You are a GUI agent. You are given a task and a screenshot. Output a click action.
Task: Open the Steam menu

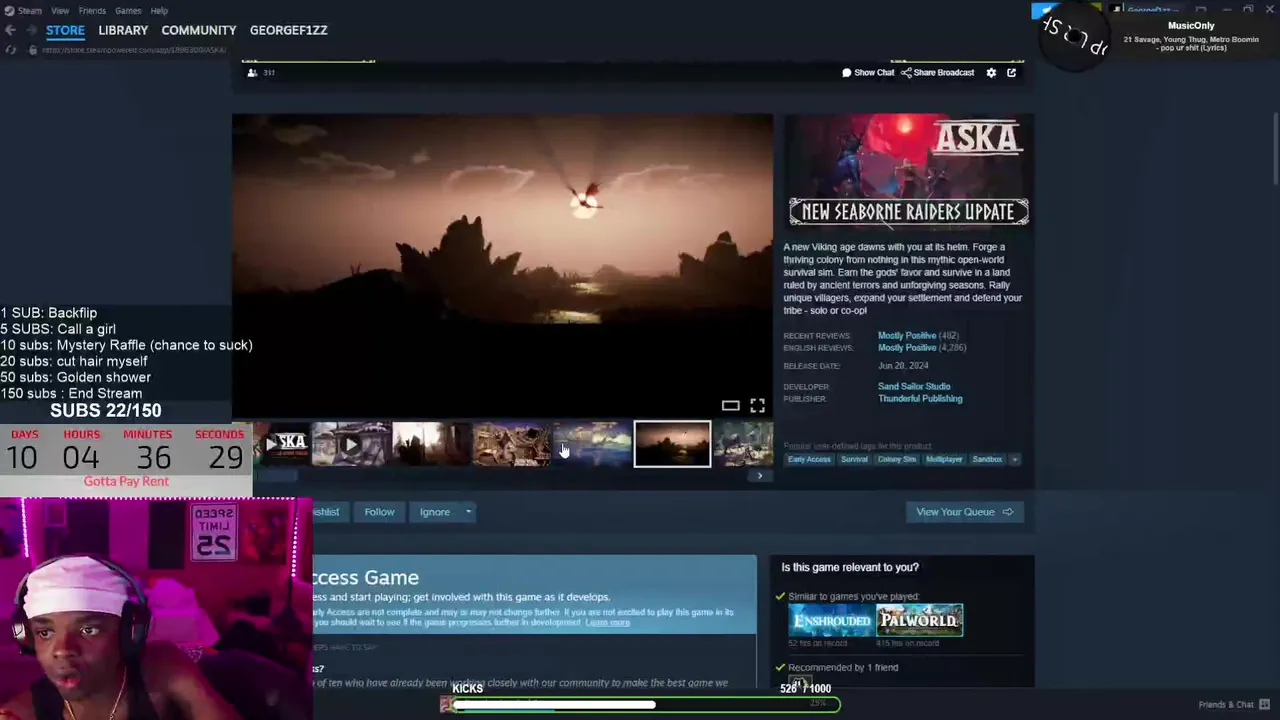29,10
